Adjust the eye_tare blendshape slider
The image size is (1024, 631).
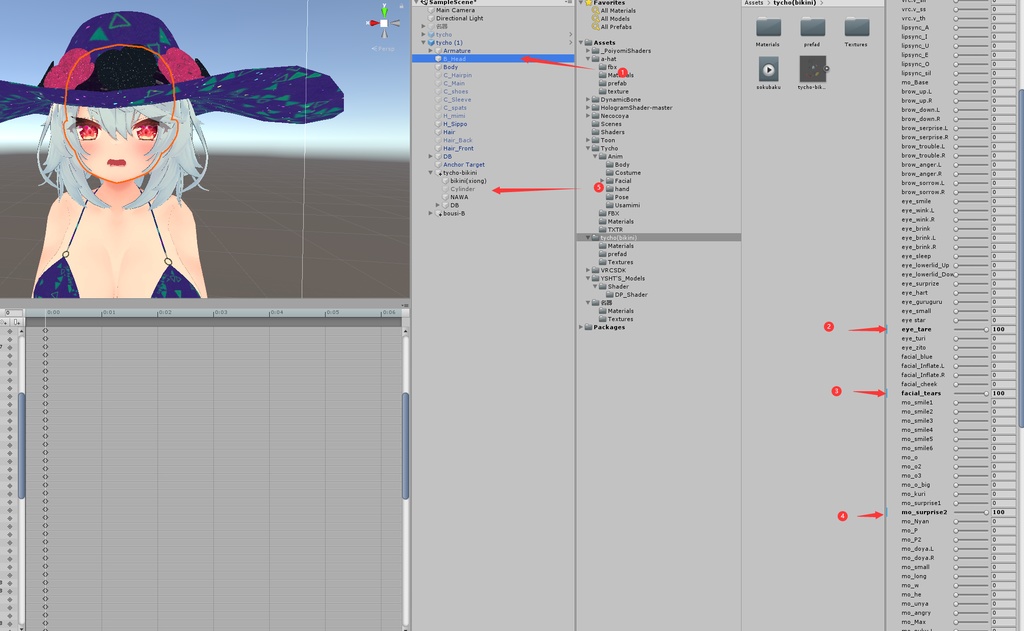click(971, 329)
